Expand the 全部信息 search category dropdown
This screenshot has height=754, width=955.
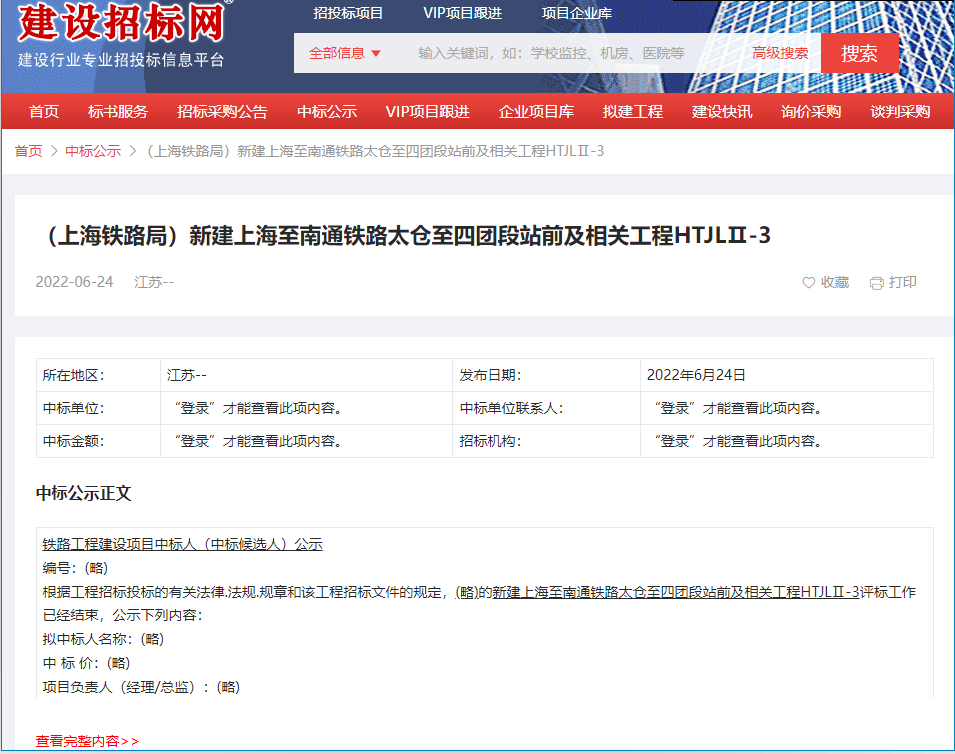point(345,53)
